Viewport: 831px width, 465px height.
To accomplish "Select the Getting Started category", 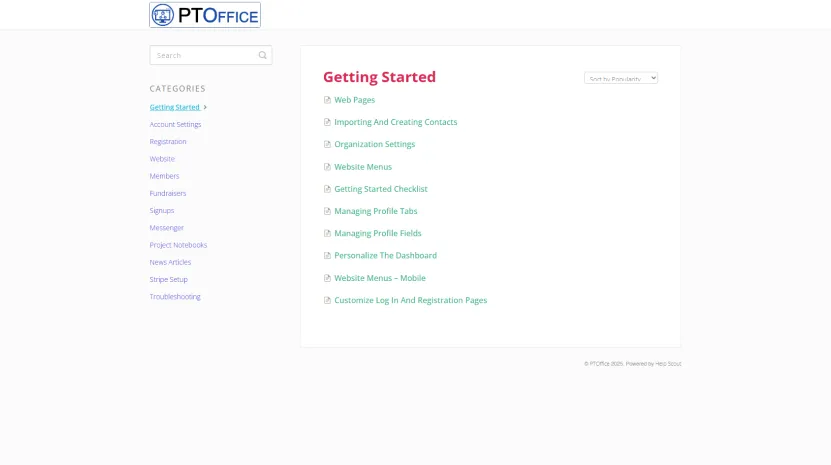I will [x=174, y=107].
